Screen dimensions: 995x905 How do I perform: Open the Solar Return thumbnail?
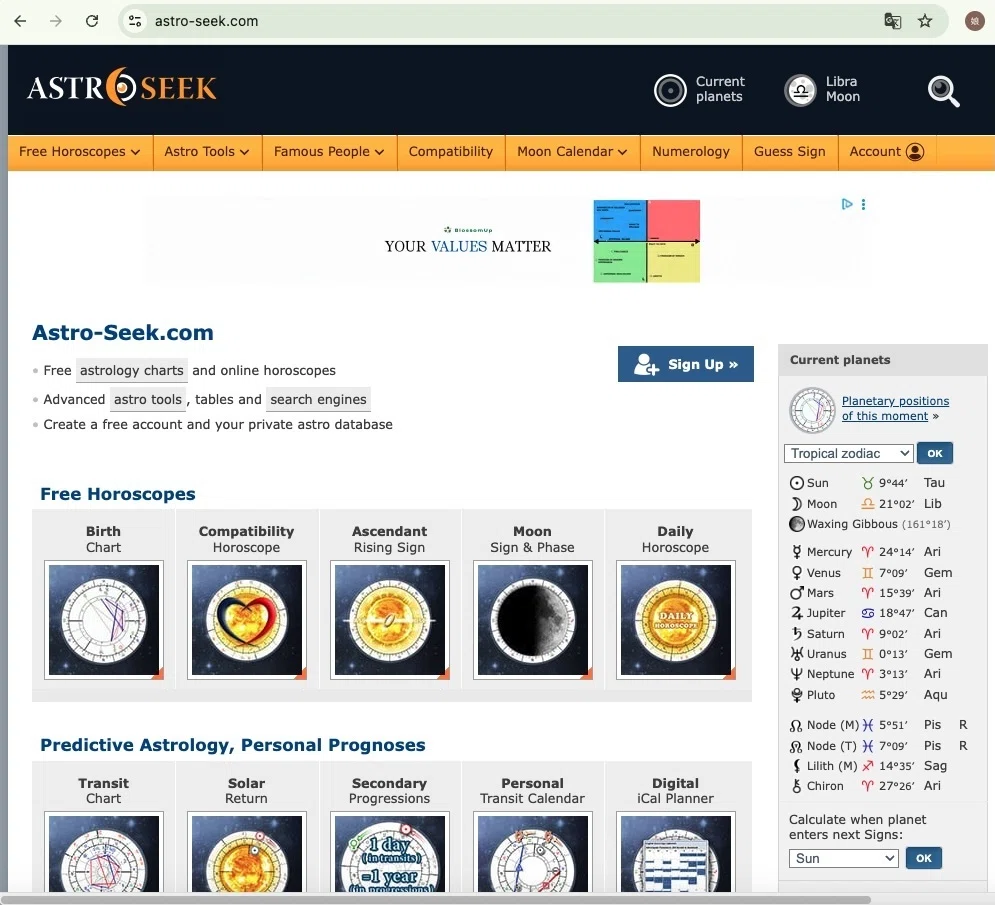coord(247,853)
